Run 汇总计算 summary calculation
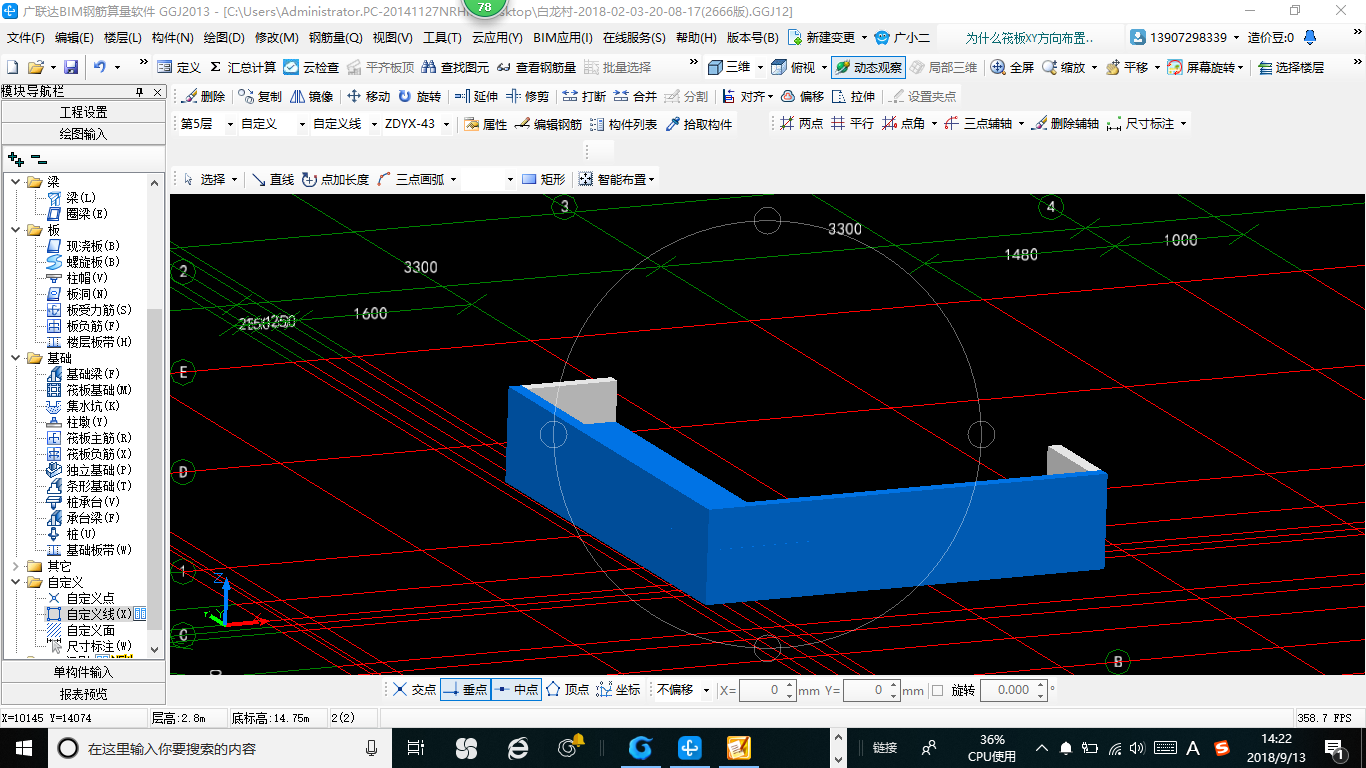1366x768 pixels. 243,67
